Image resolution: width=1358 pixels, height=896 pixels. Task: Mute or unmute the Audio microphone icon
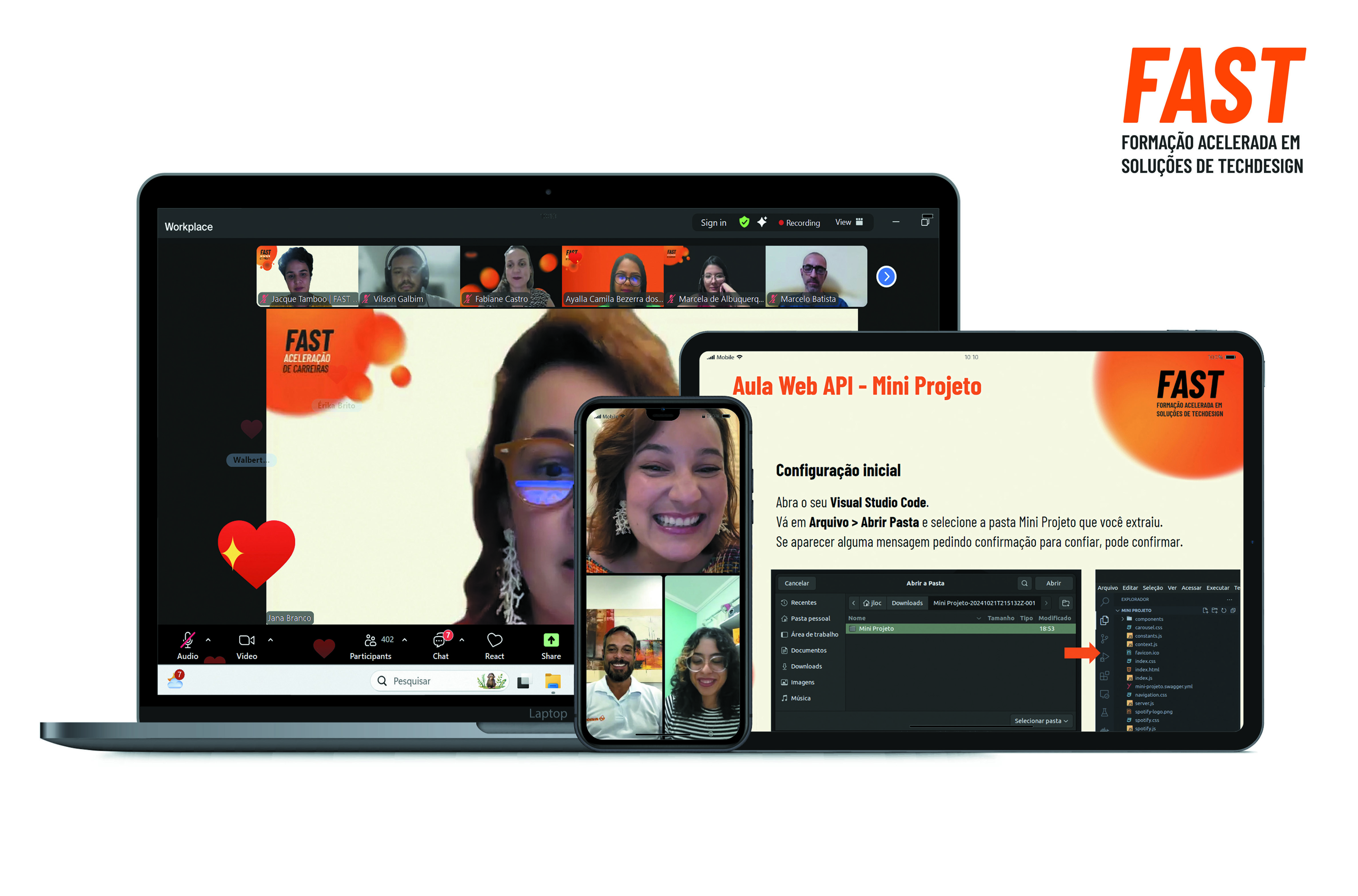[188, 640]
